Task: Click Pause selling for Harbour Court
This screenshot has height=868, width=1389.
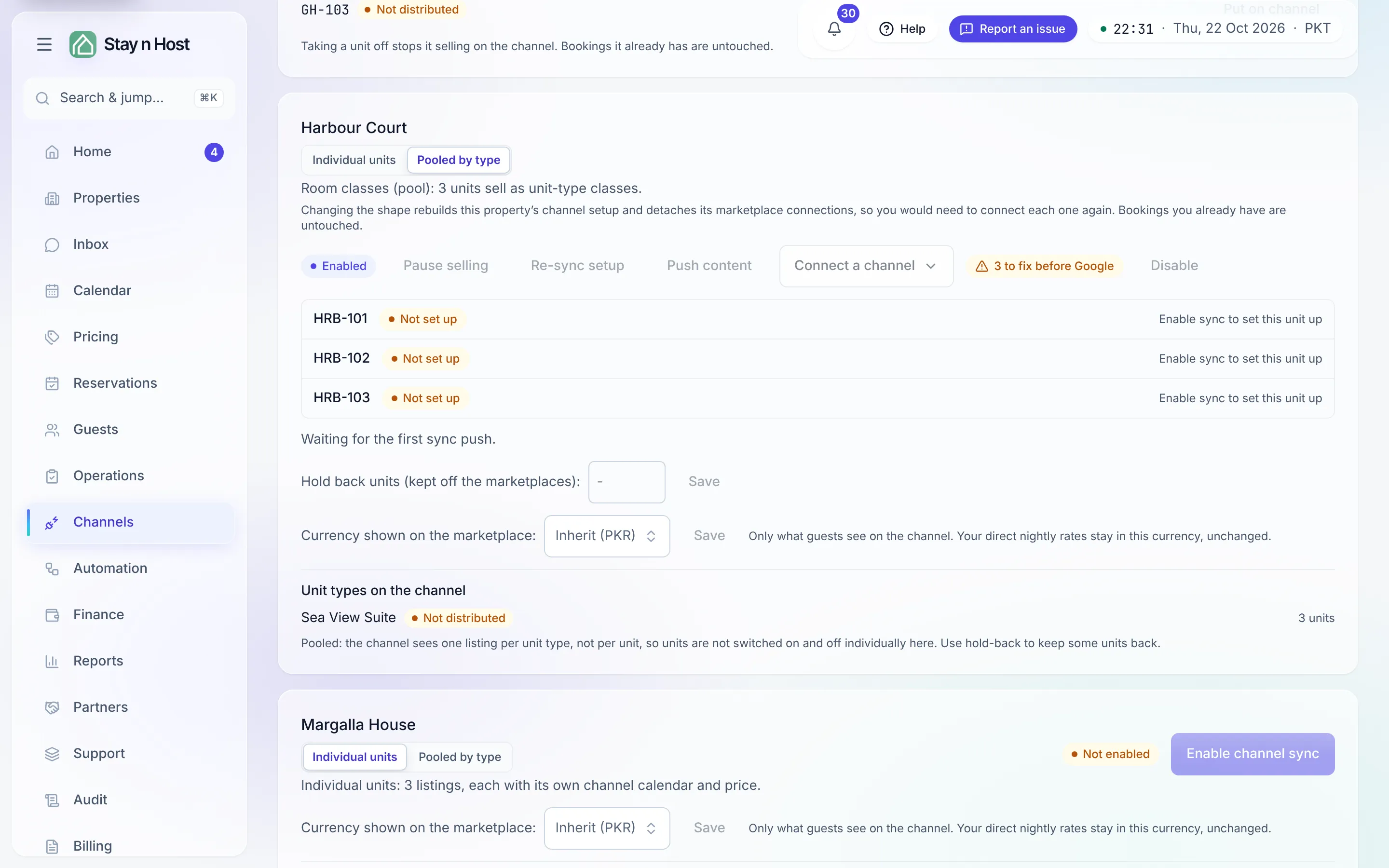Action: [x=446, y=266]
